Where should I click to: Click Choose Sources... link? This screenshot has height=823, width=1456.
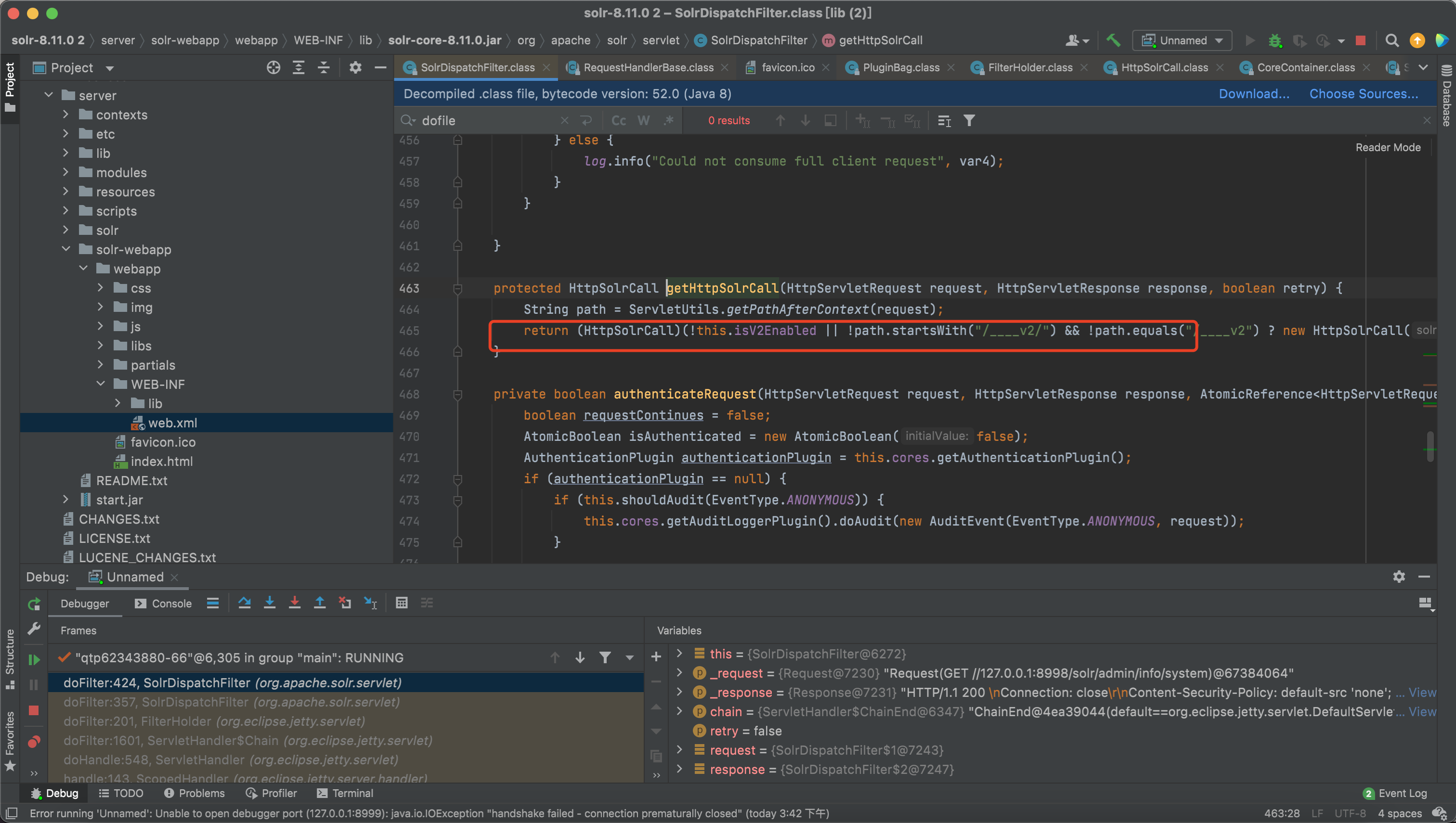[1363, 94]
